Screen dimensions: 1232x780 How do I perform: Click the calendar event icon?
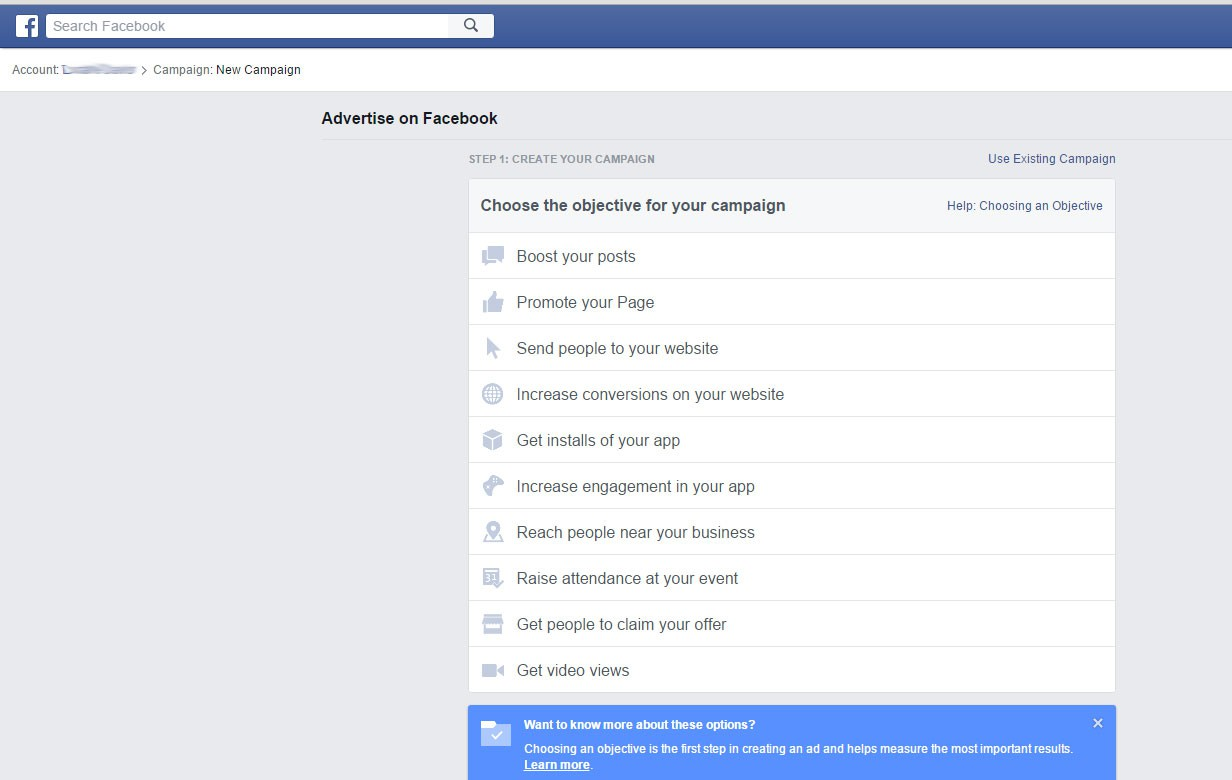[493, 578]
